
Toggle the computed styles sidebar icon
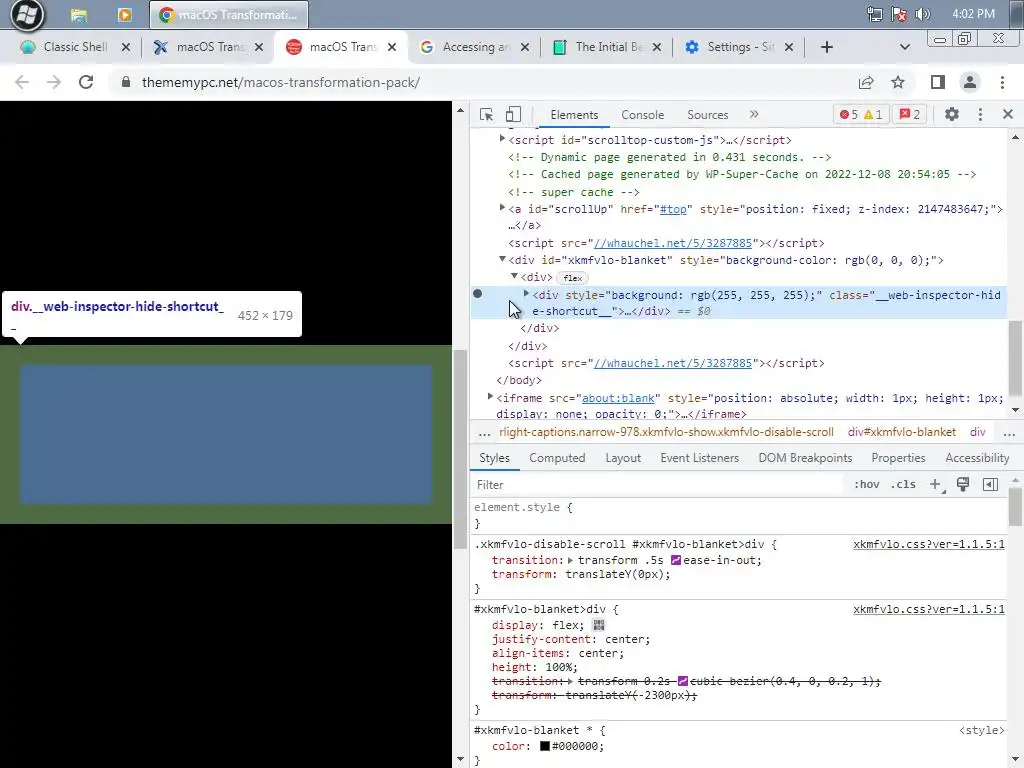click(x=990, y=485)
